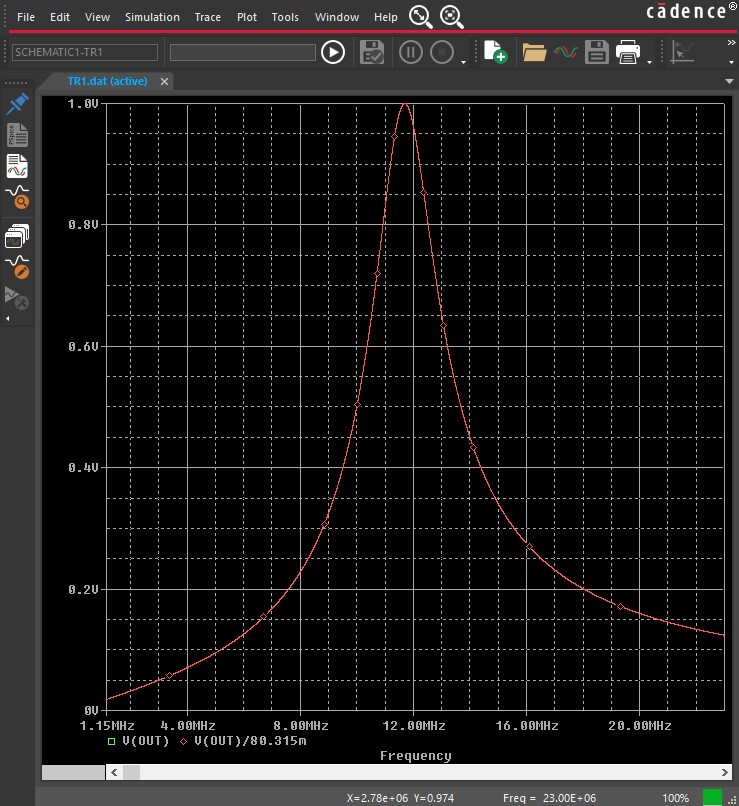Save with the floppy disk icon
Image resolution: width=739 pixels, height=806 pixels.
click(597, 52)
